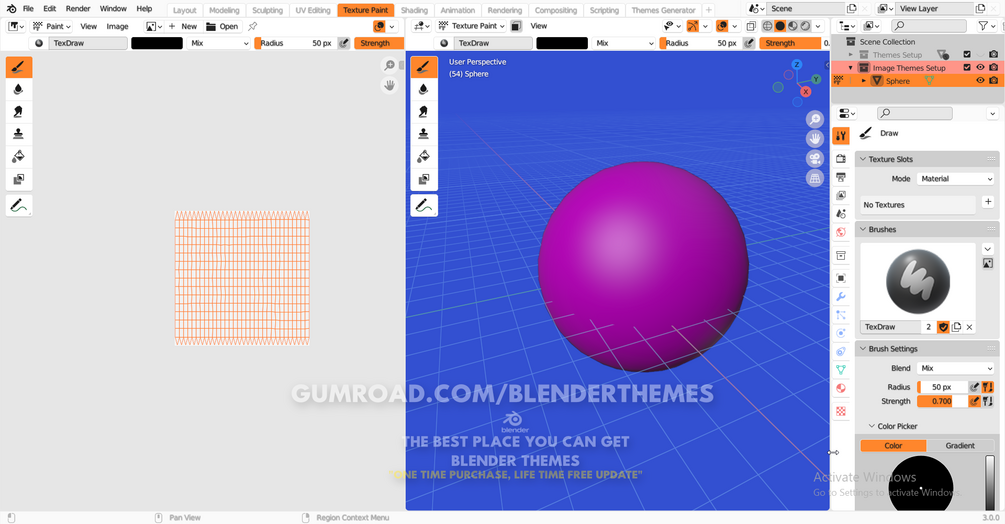Viewport: 1005px width, 524px height.
Task: Select wireframe viewport shading mode
Action: click(767, 26)
